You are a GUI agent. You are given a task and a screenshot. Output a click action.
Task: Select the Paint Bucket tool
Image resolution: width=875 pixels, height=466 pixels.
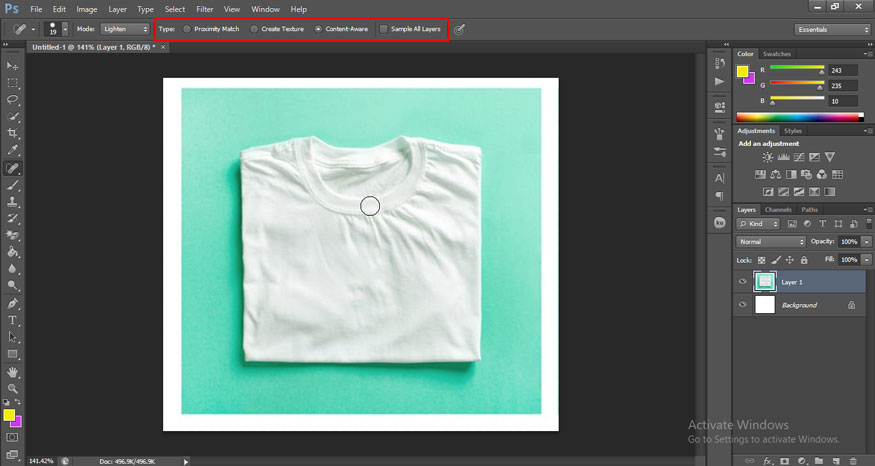coord(12,252)
